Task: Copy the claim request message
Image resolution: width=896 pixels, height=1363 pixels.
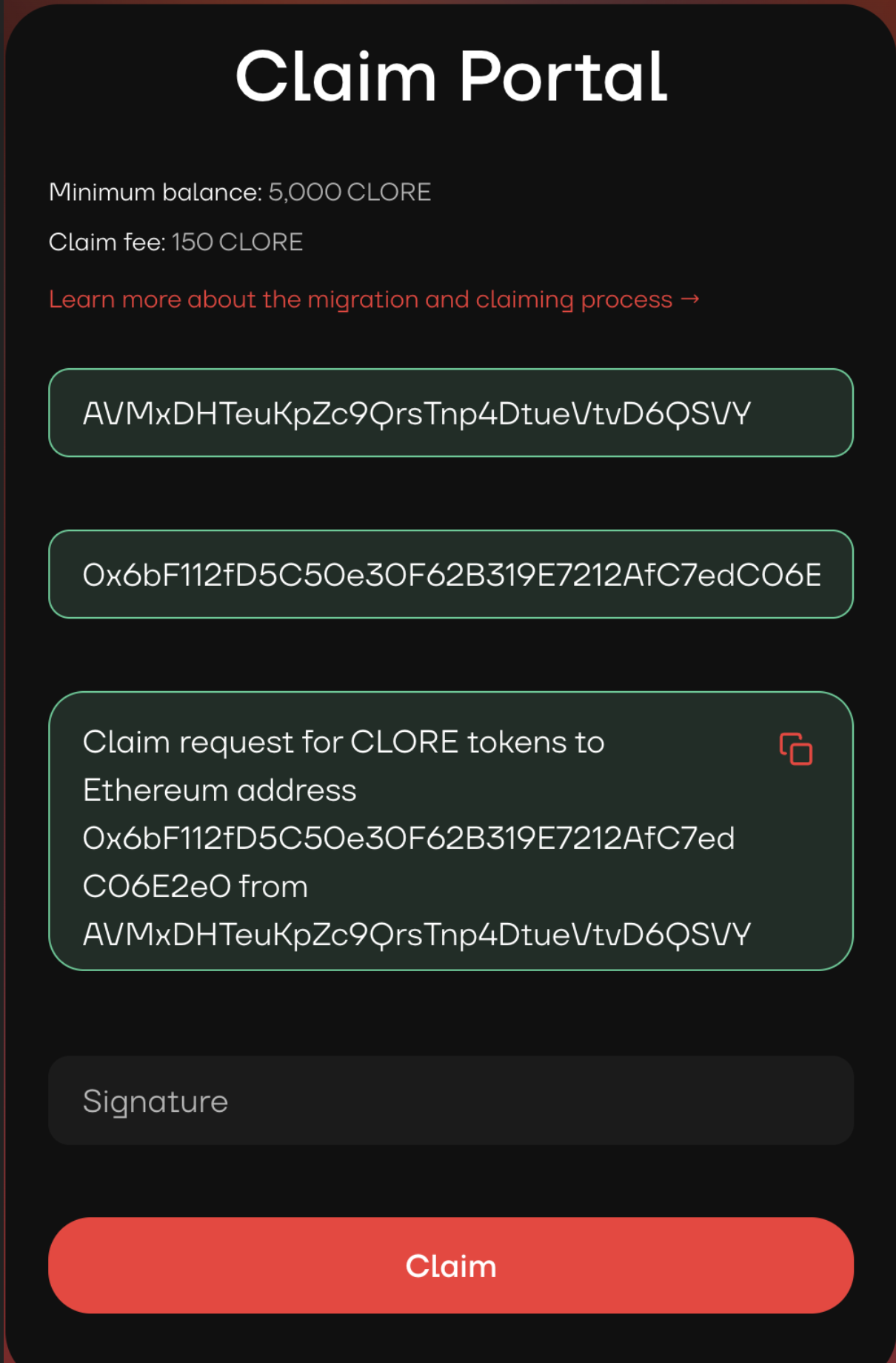Action: (795, 749)
